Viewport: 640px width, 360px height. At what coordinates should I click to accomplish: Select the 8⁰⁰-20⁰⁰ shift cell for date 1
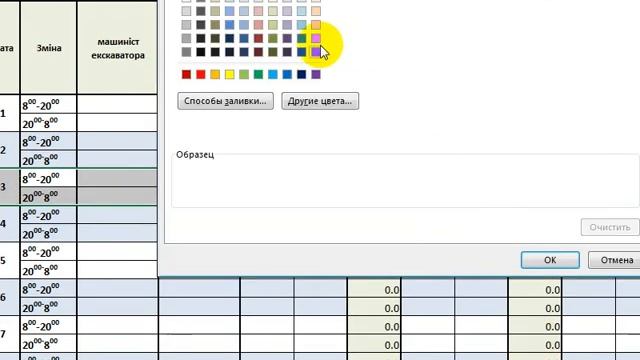pos(49,104)
